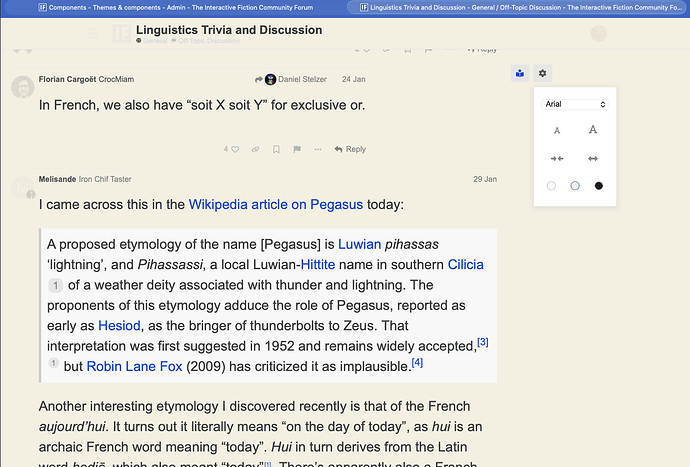Click footnote reference [4]
The width and height of the screenshot is (690, 467).
[x=417, y=362]
